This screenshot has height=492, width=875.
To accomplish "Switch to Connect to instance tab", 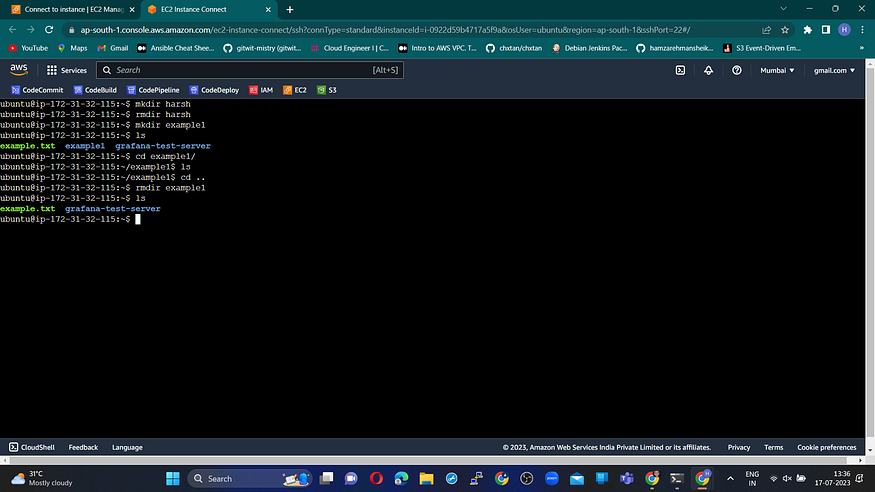I will click(x=73, y=9).
